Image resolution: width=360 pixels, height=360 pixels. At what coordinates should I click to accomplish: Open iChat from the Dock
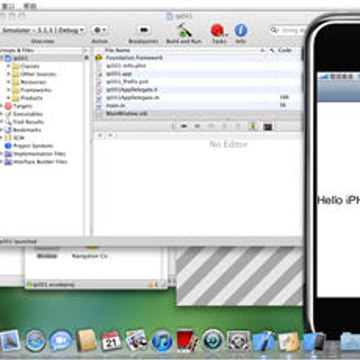coord(61,341)
